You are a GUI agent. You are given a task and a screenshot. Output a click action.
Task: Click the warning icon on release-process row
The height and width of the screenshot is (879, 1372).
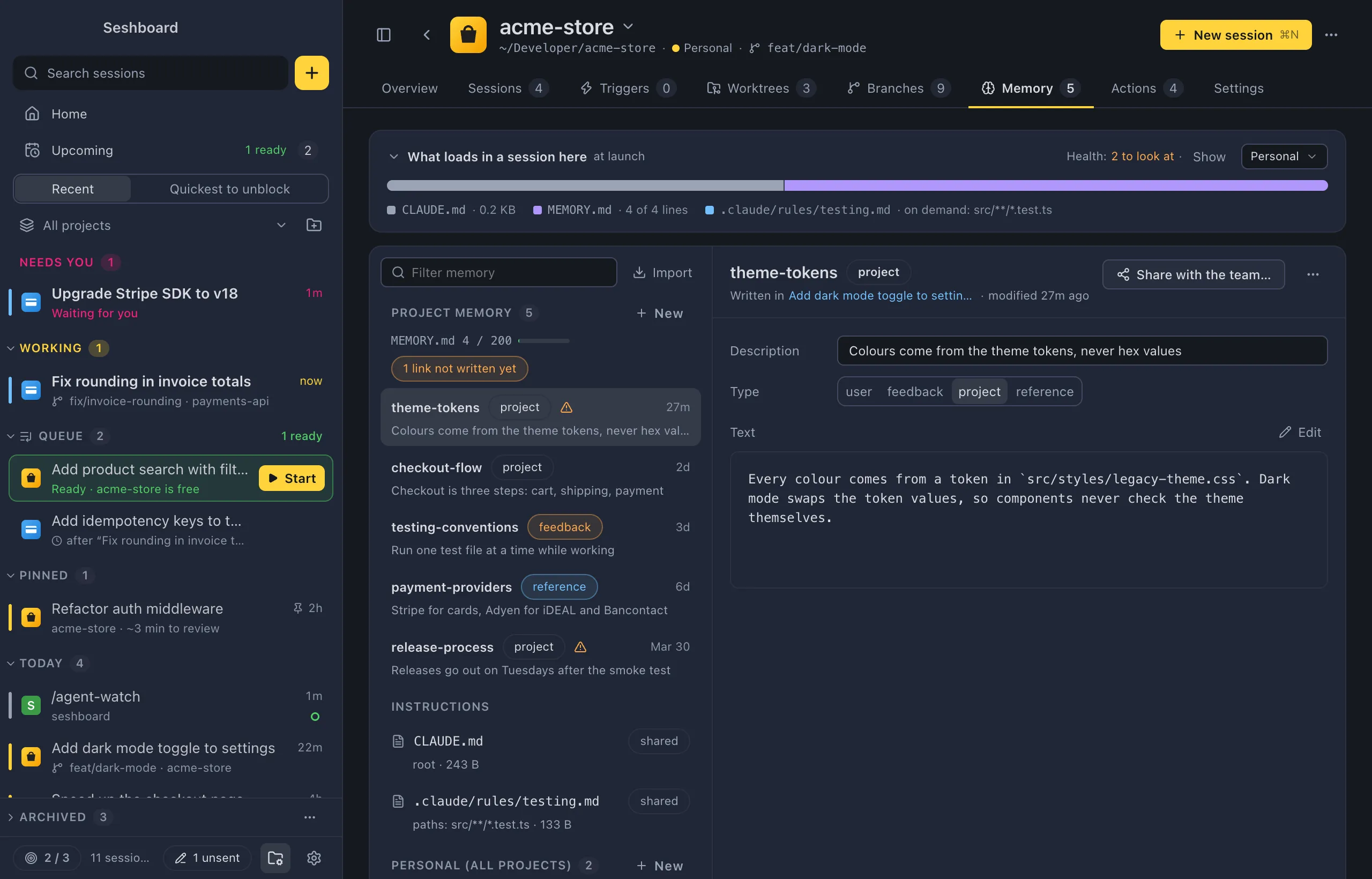click(580, 647)
